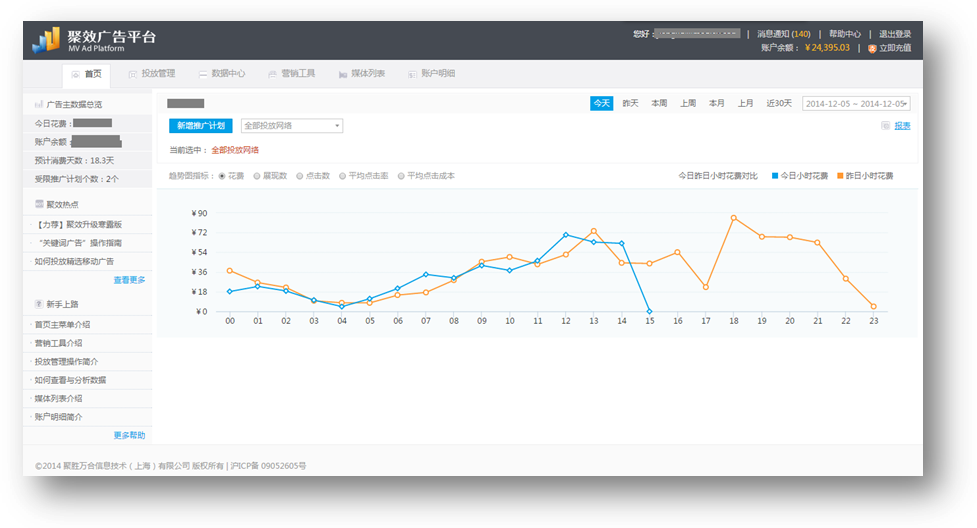Select the 本周 date filter
The width and height of the screenshot is (977, 528).
[x=659, y=103]
